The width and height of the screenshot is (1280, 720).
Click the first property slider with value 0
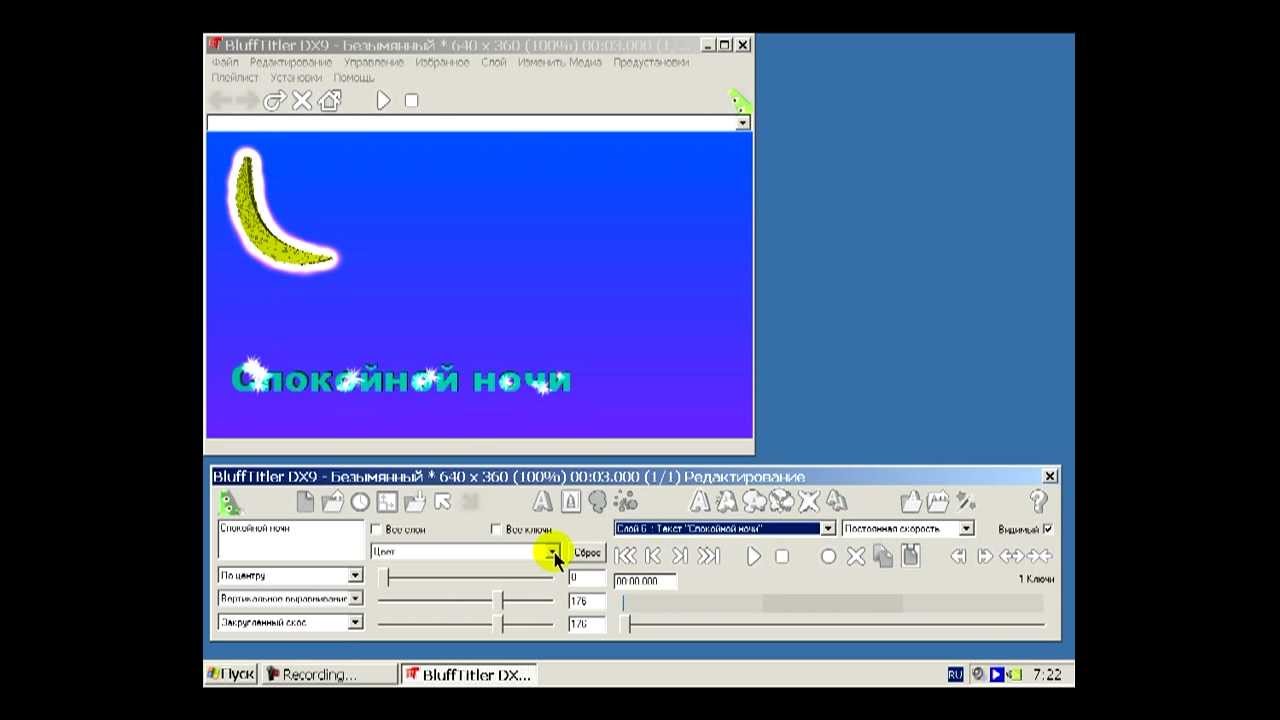click(x=465, y=578)
